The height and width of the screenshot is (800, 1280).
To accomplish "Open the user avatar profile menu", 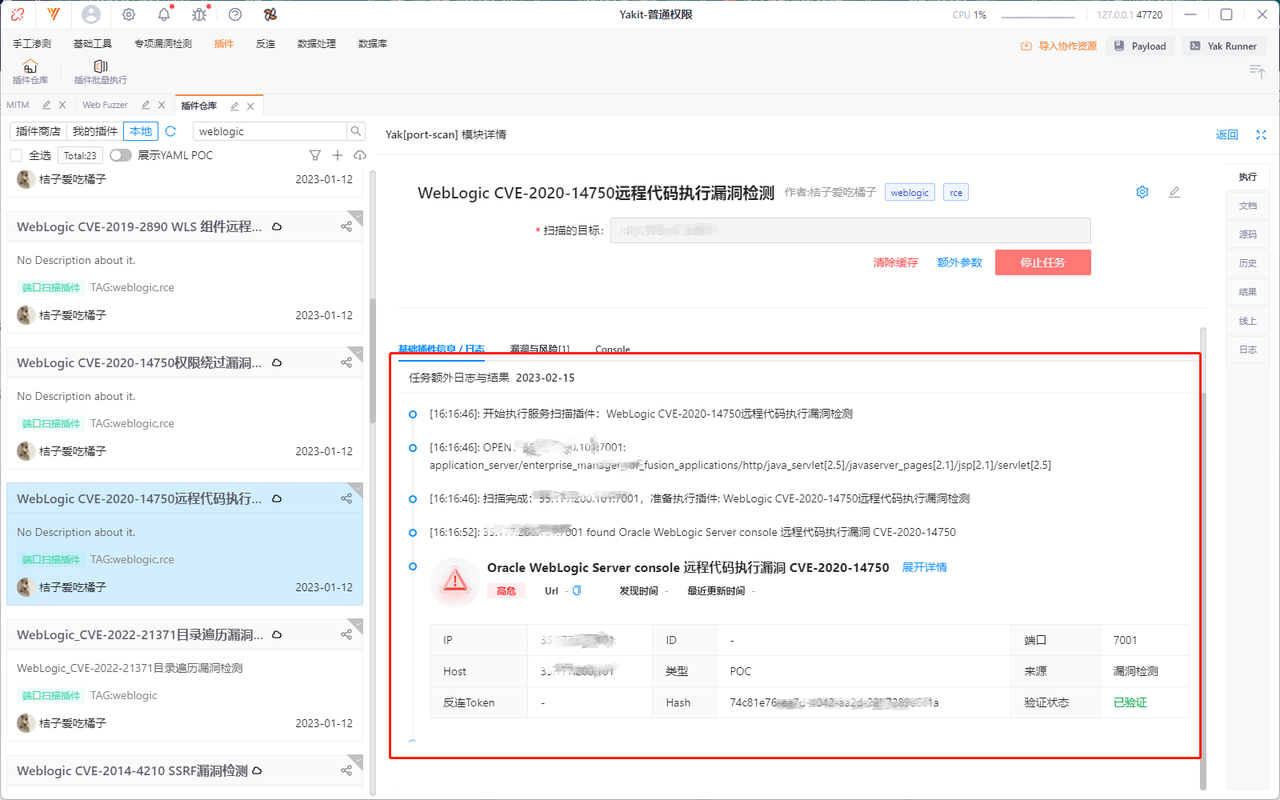I will point(91,15).
